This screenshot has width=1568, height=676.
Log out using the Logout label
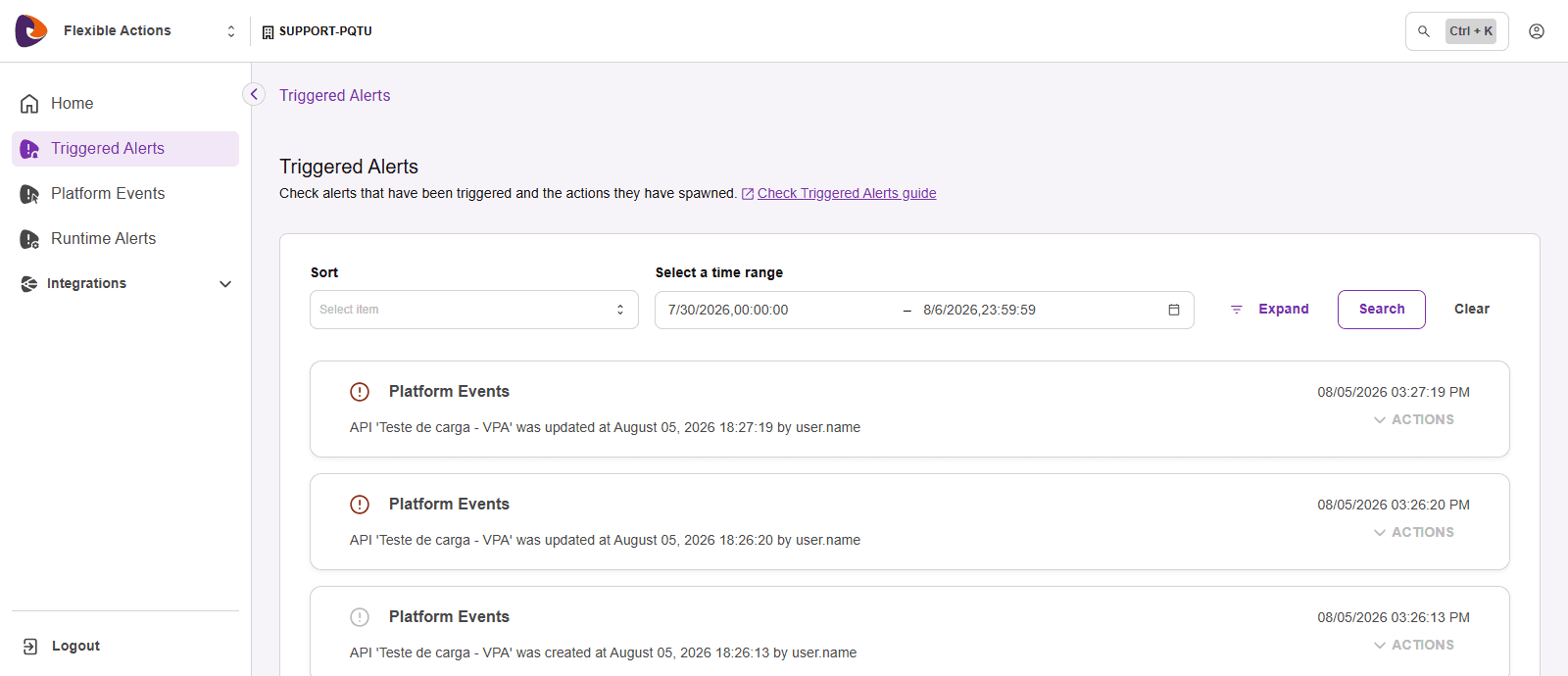[75, 647]
